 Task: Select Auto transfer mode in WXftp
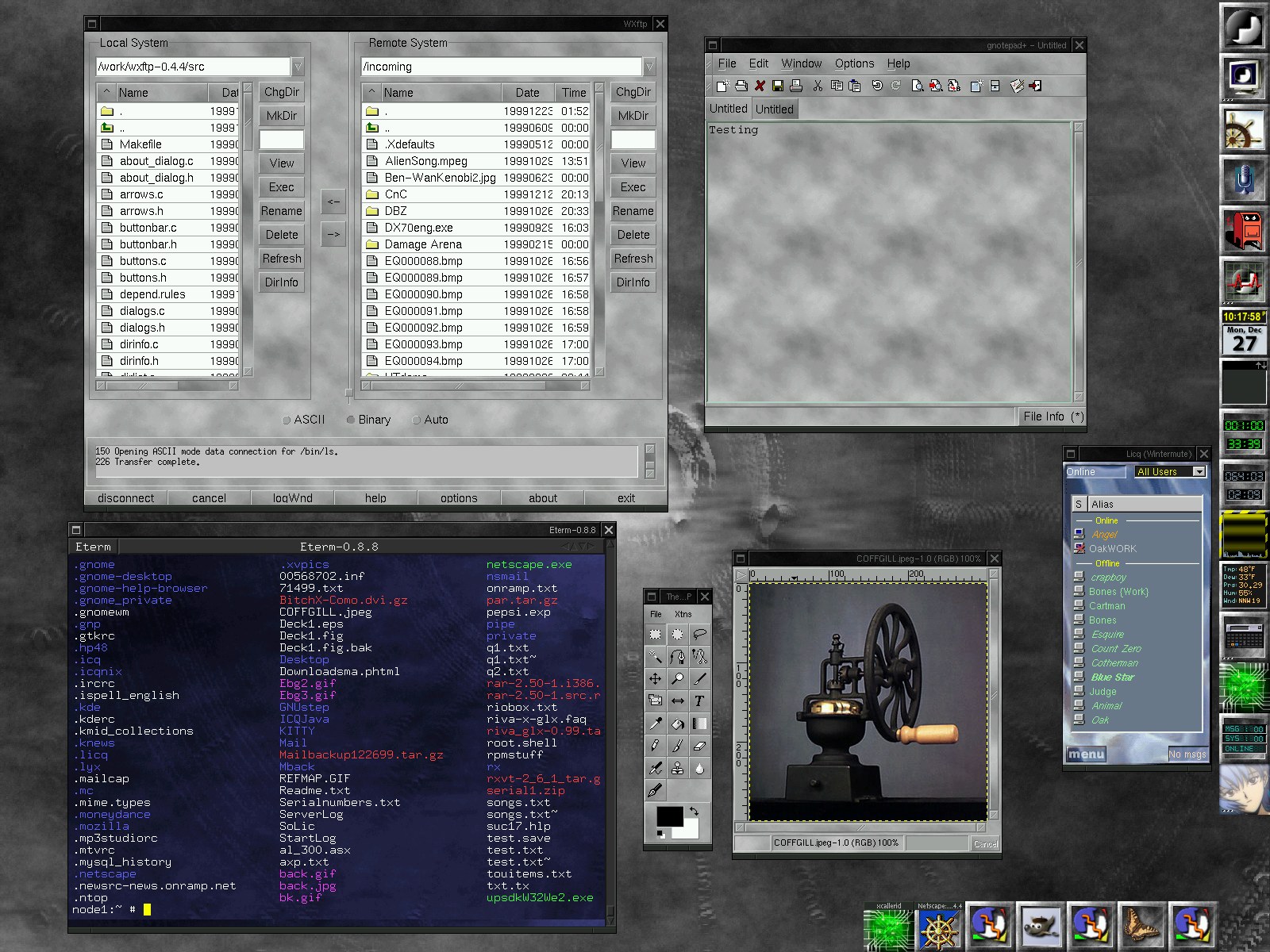430,420
